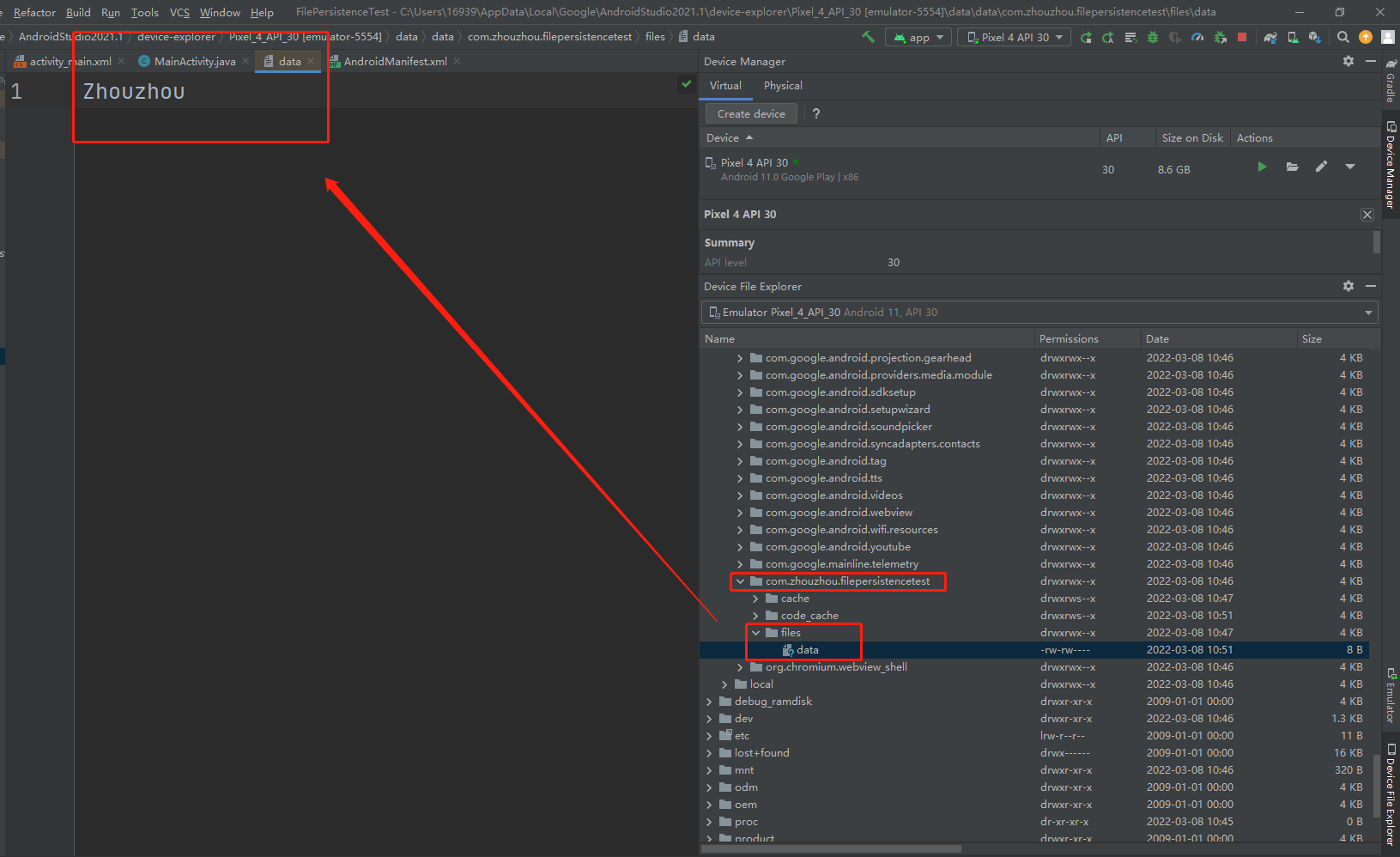
Task: Open the Gradle side tool window
Action: [x=1391, y=82]
